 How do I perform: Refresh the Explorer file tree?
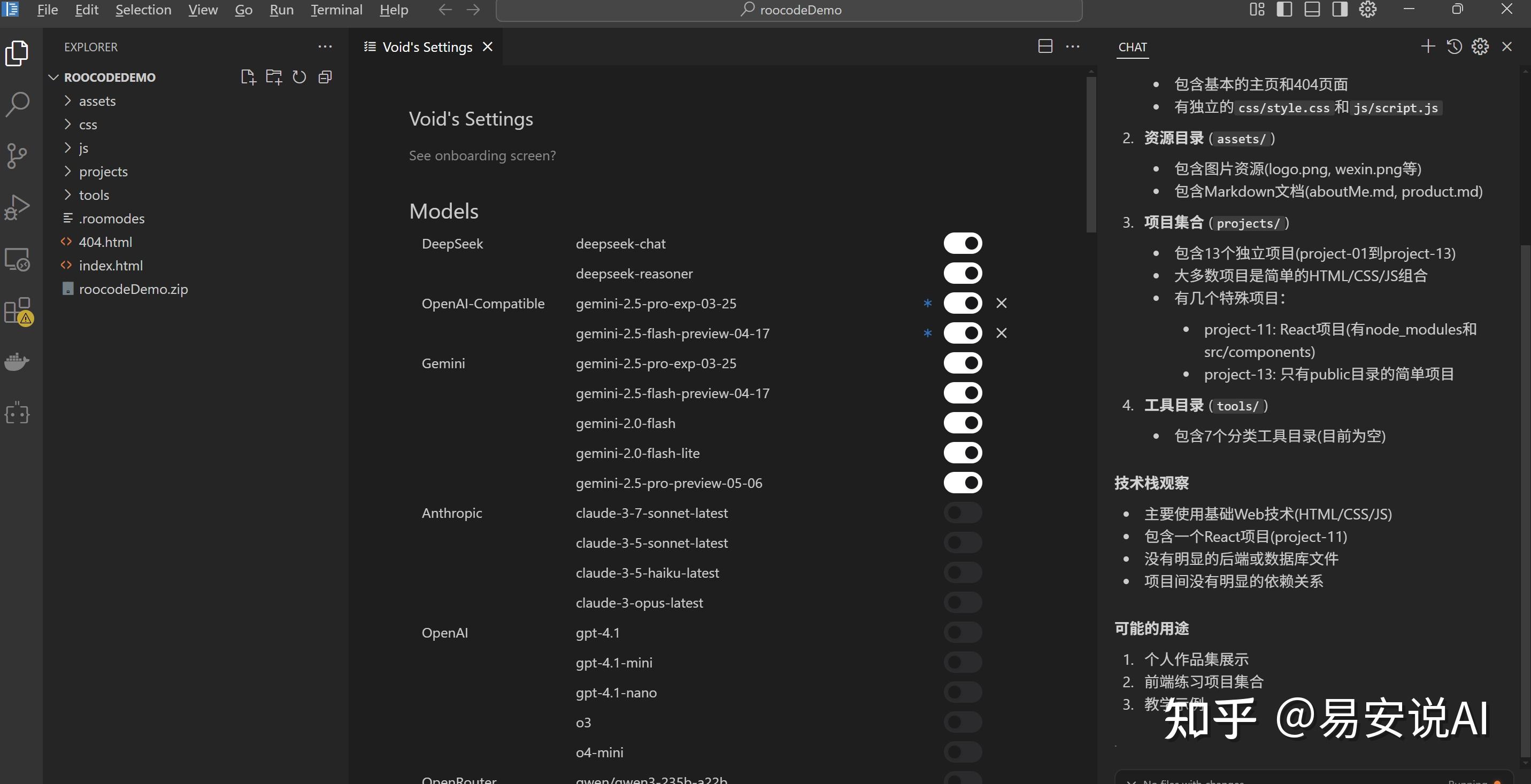tap(299, 77)
